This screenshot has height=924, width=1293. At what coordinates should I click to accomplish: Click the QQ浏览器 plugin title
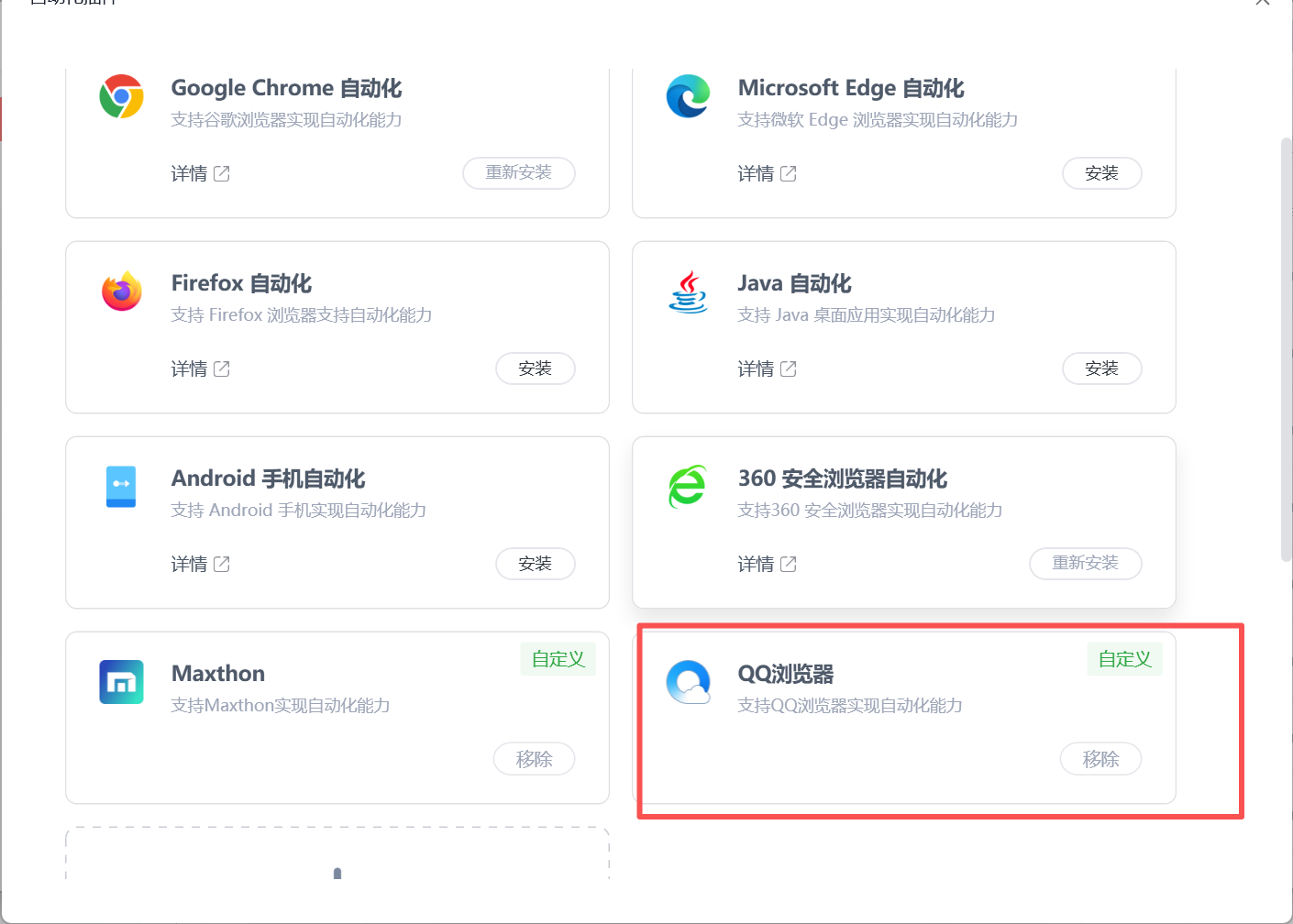[786, 674]
